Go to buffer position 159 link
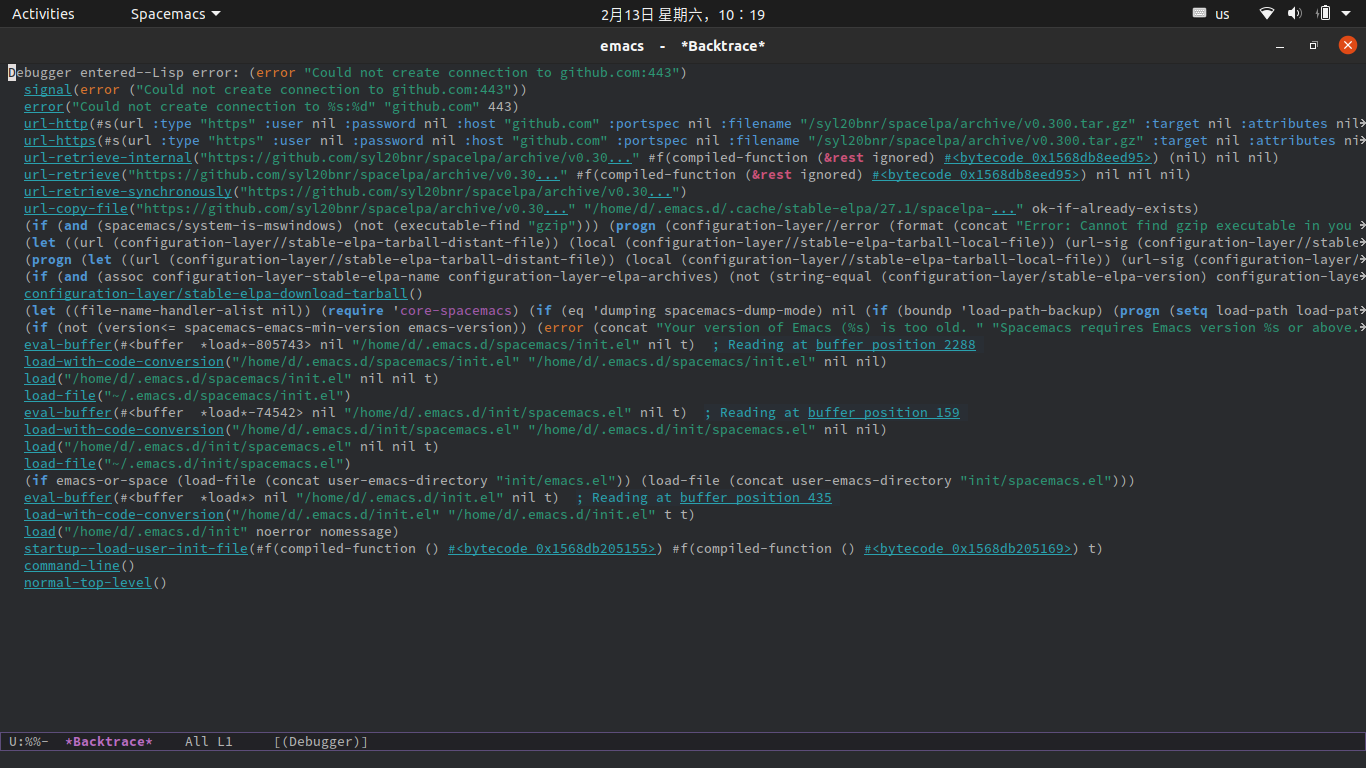Screen dimensions: 1366x768 (x=884, y=412)
